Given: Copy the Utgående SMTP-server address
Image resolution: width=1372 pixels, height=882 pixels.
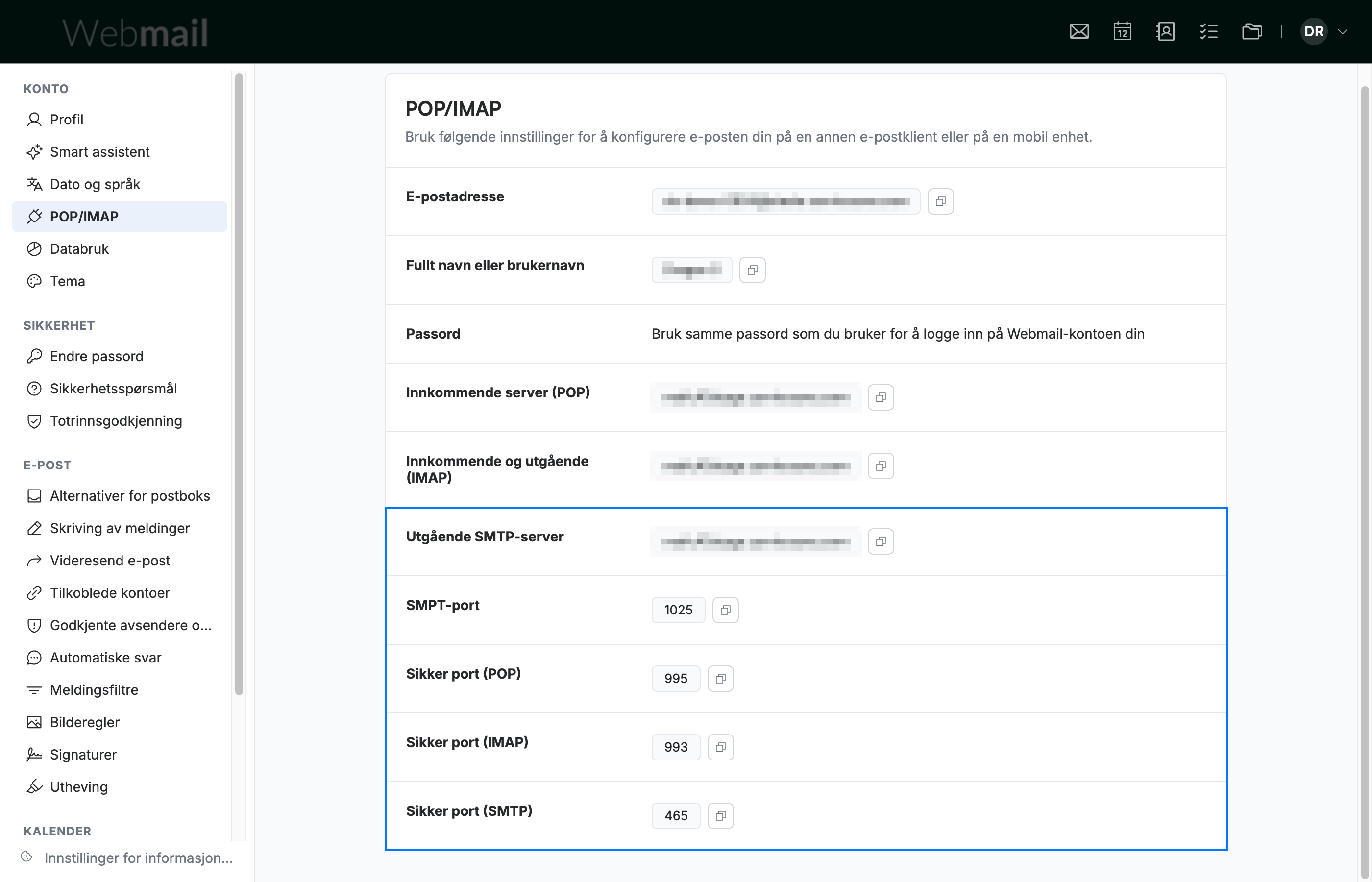Looking at the screenshot, I should [881, 541].
